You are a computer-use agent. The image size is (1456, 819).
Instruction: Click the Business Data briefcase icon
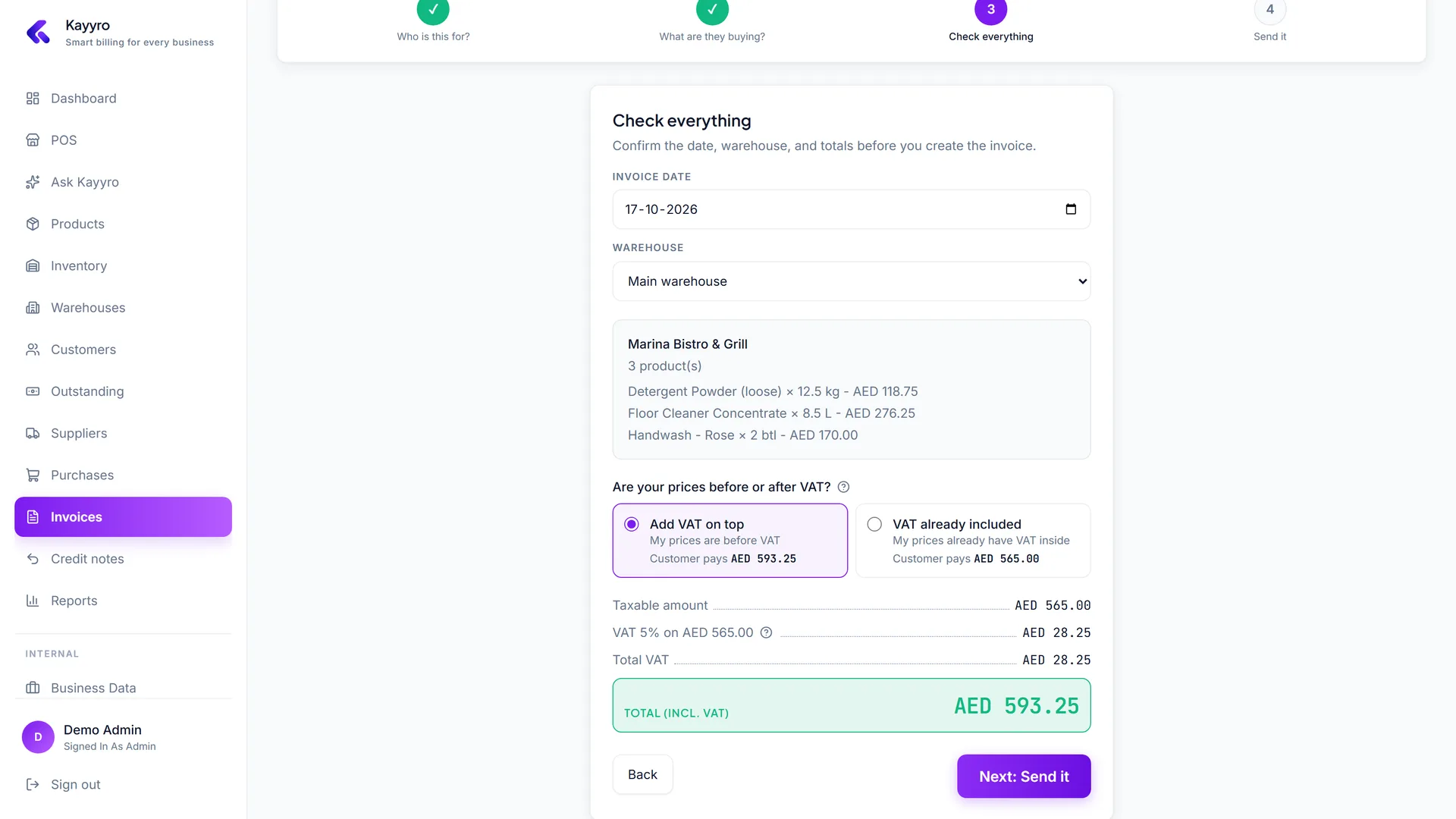pos(33,688)
